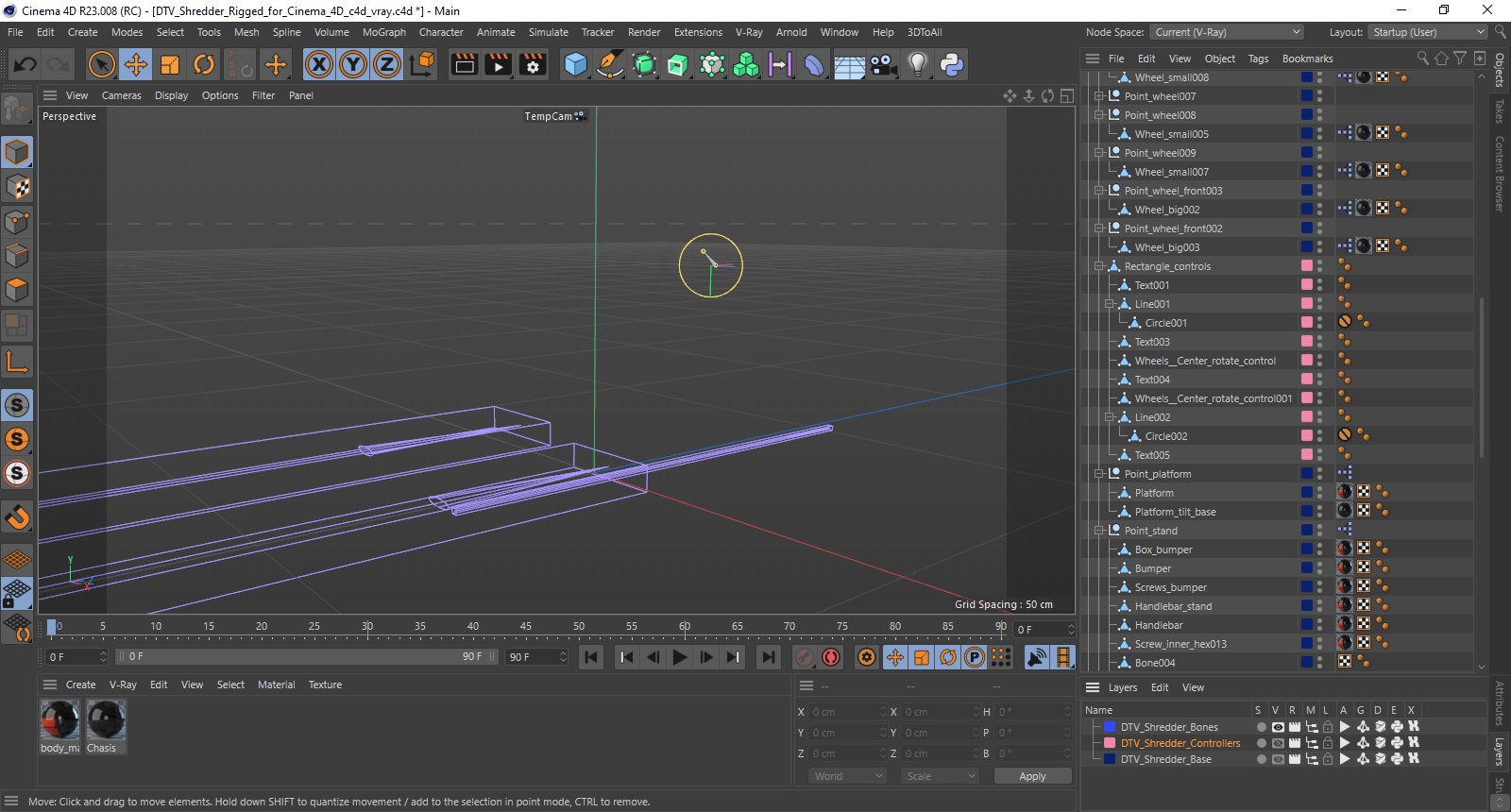This screenshot has width=1511, height=812.
Task: Enable Model mode in left palette
Action: click(x=17, y=152)
